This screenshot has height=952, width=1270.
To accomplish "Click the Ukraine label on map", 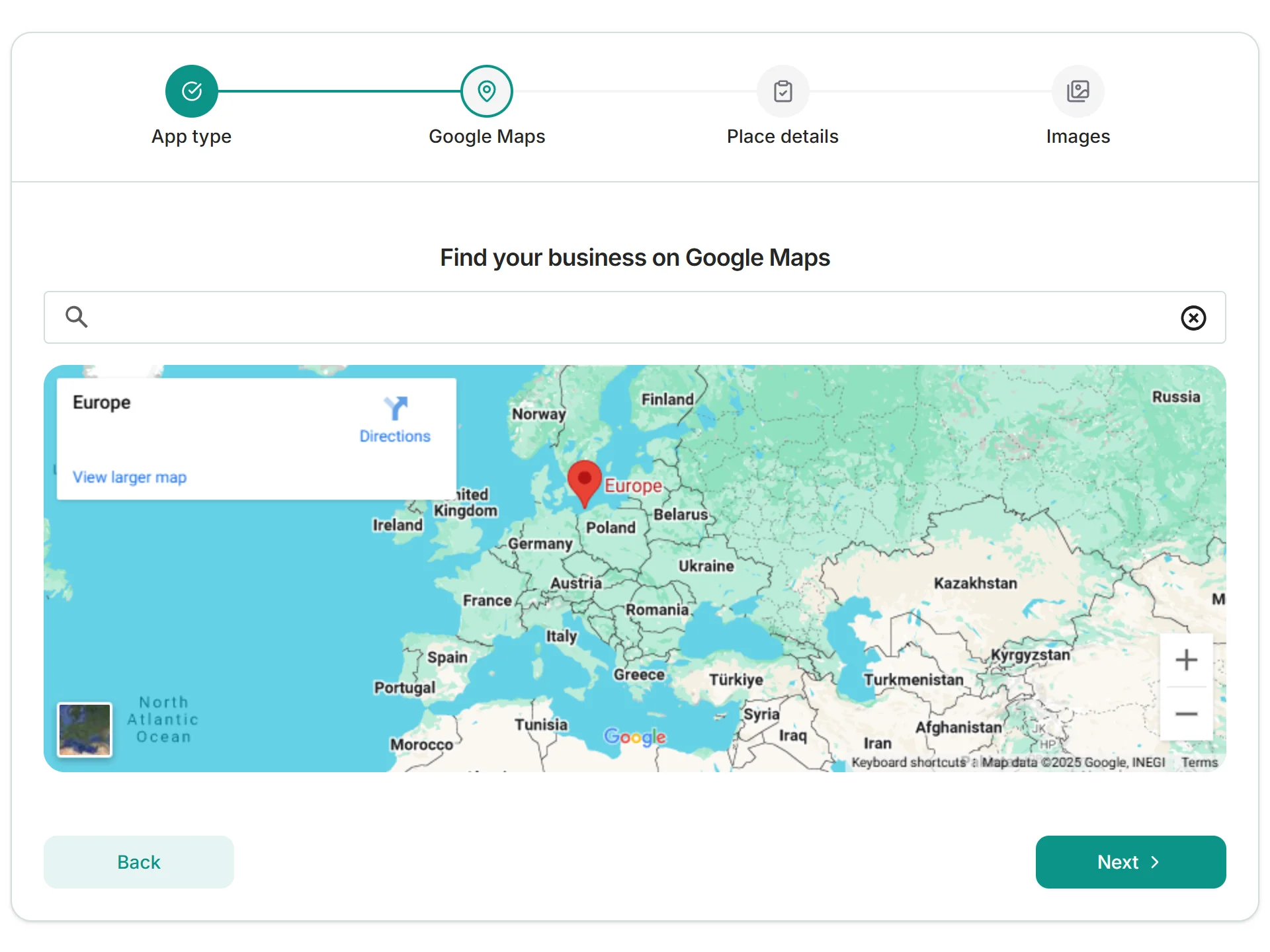I will 706,566.
